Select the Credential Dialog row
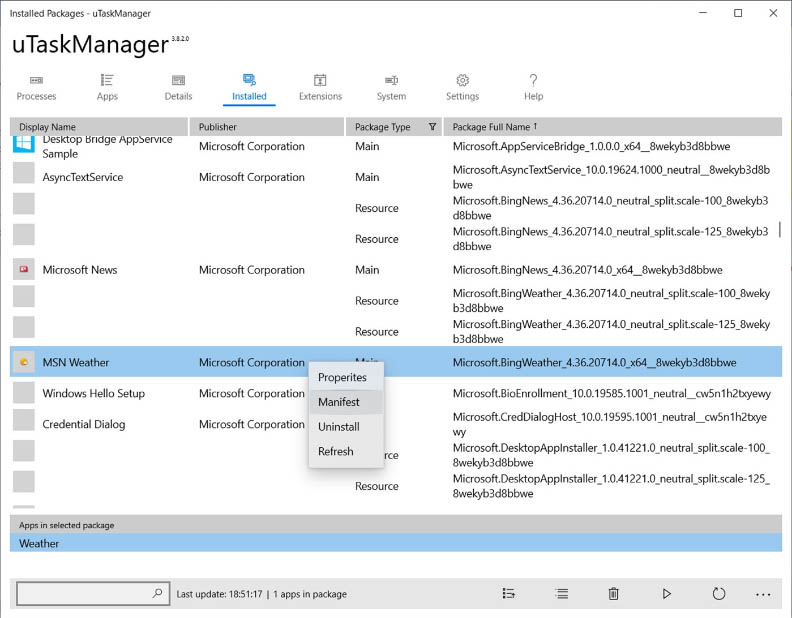The image size is (792, 618). (x=396, y=424)
